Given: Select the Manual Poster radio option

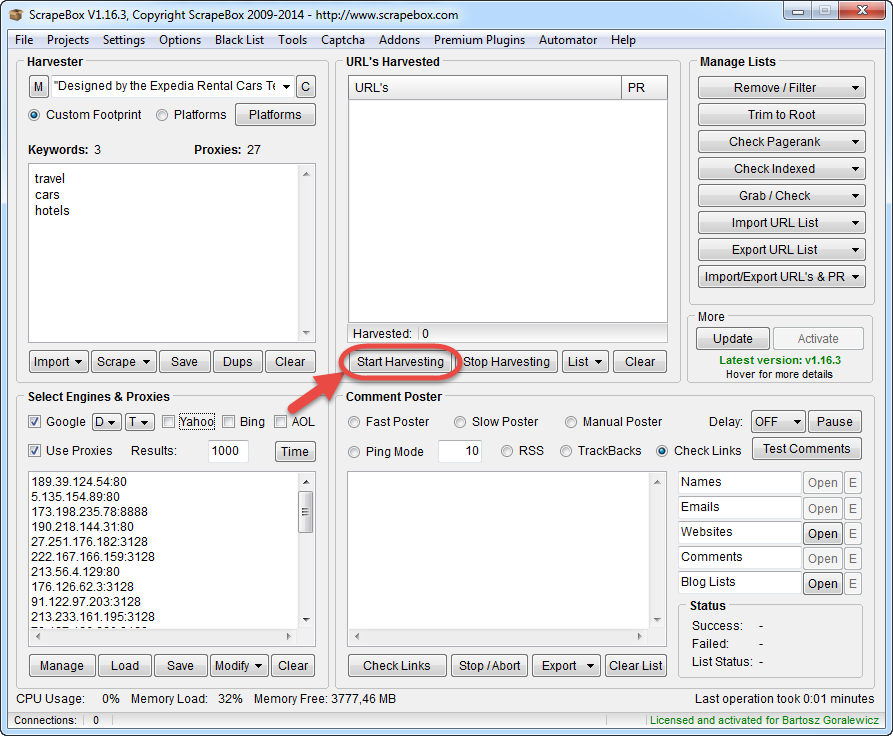Looking at the screenshot, I should point(571,422).
